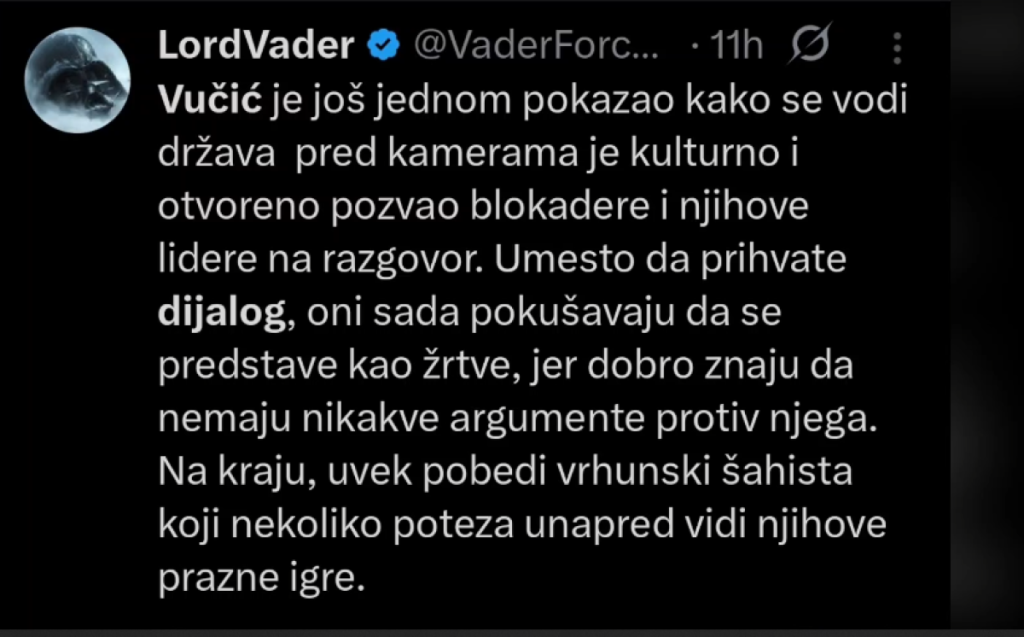Click the blue verified checkmark badge
Image resolution: width=1024 pixels, height=637 pixels.
(383, 45)
